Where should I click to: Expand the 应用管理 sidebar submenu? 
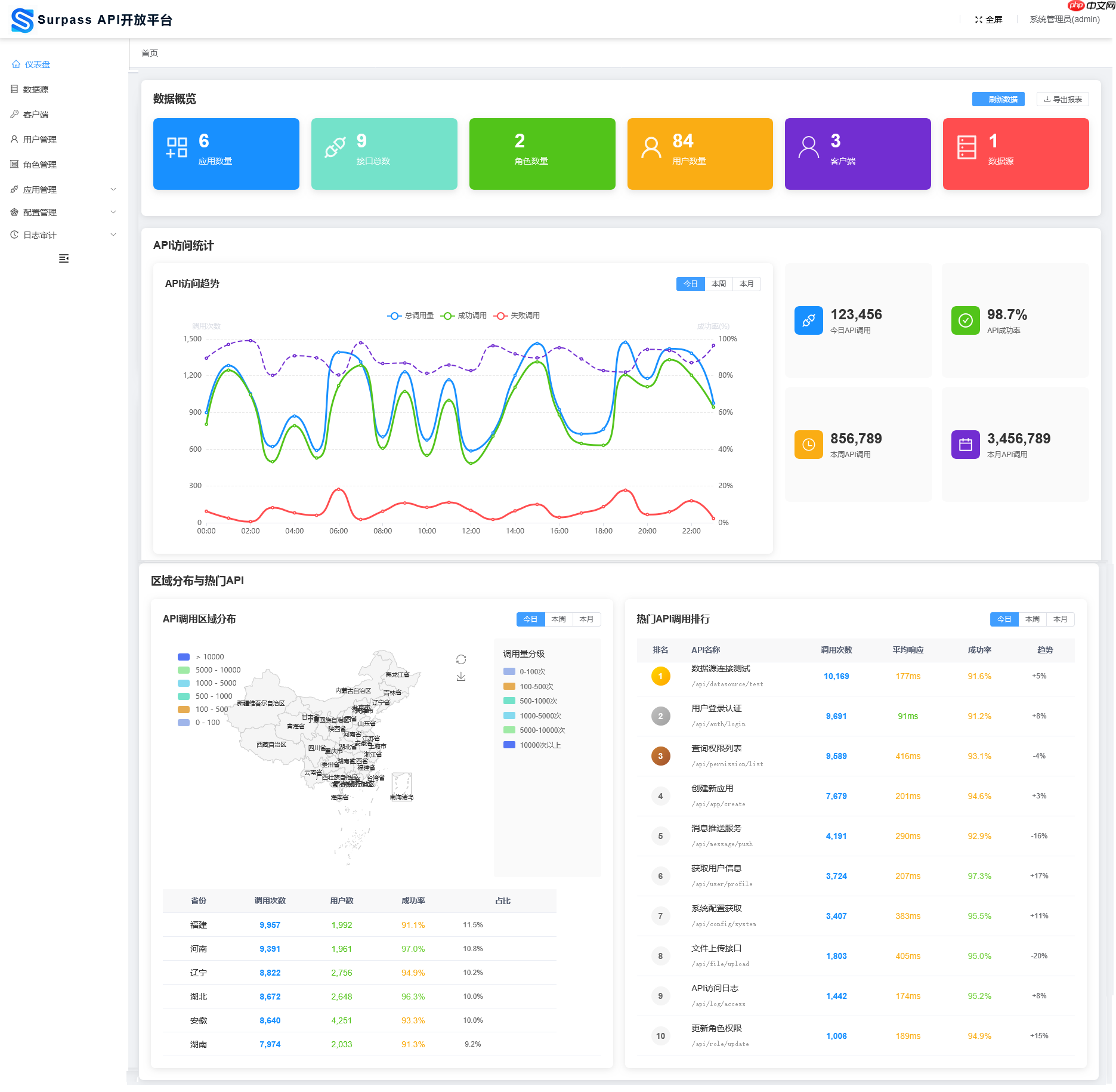pos(64,190)
